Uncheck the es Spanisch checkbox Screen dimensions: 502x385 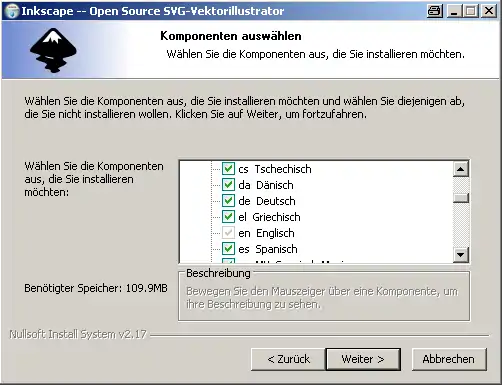(x=228, y=249)
